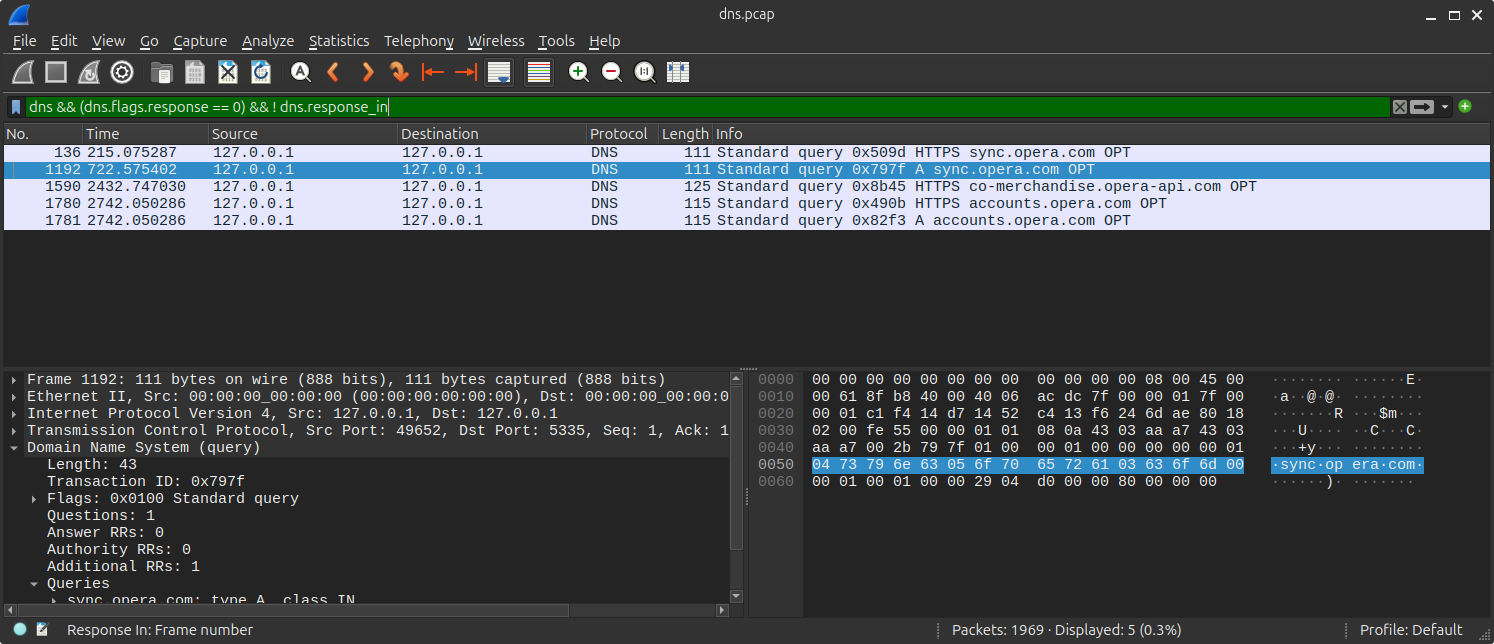Collapse the Queries tree node

pos(35,584)
